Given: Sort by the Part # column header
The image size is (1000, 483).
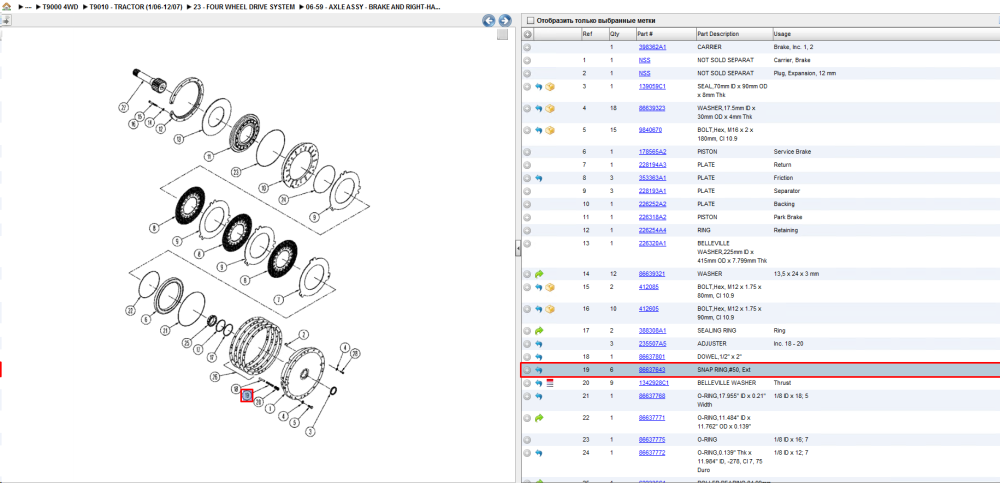Looking at the screenshot, I should click(665, 34).
